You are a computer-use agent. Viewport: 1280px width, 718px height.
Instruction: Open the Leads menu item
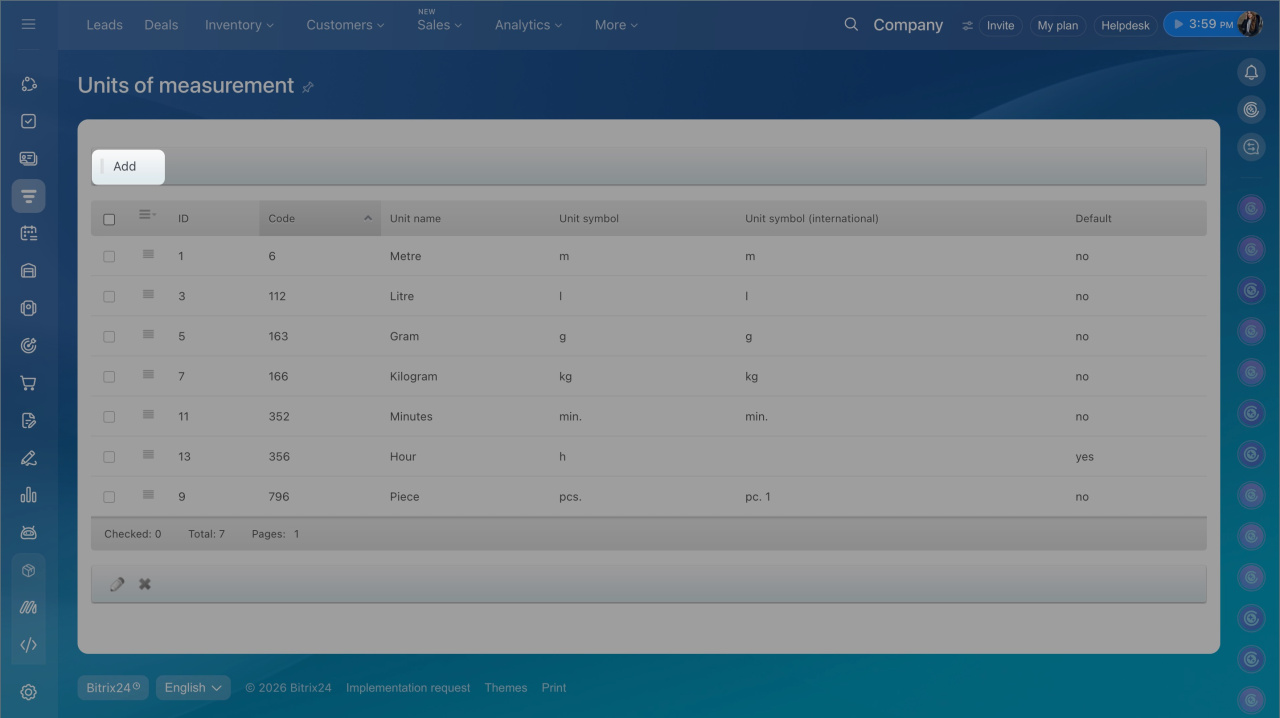pyautogui.click(x=104, y=25)
